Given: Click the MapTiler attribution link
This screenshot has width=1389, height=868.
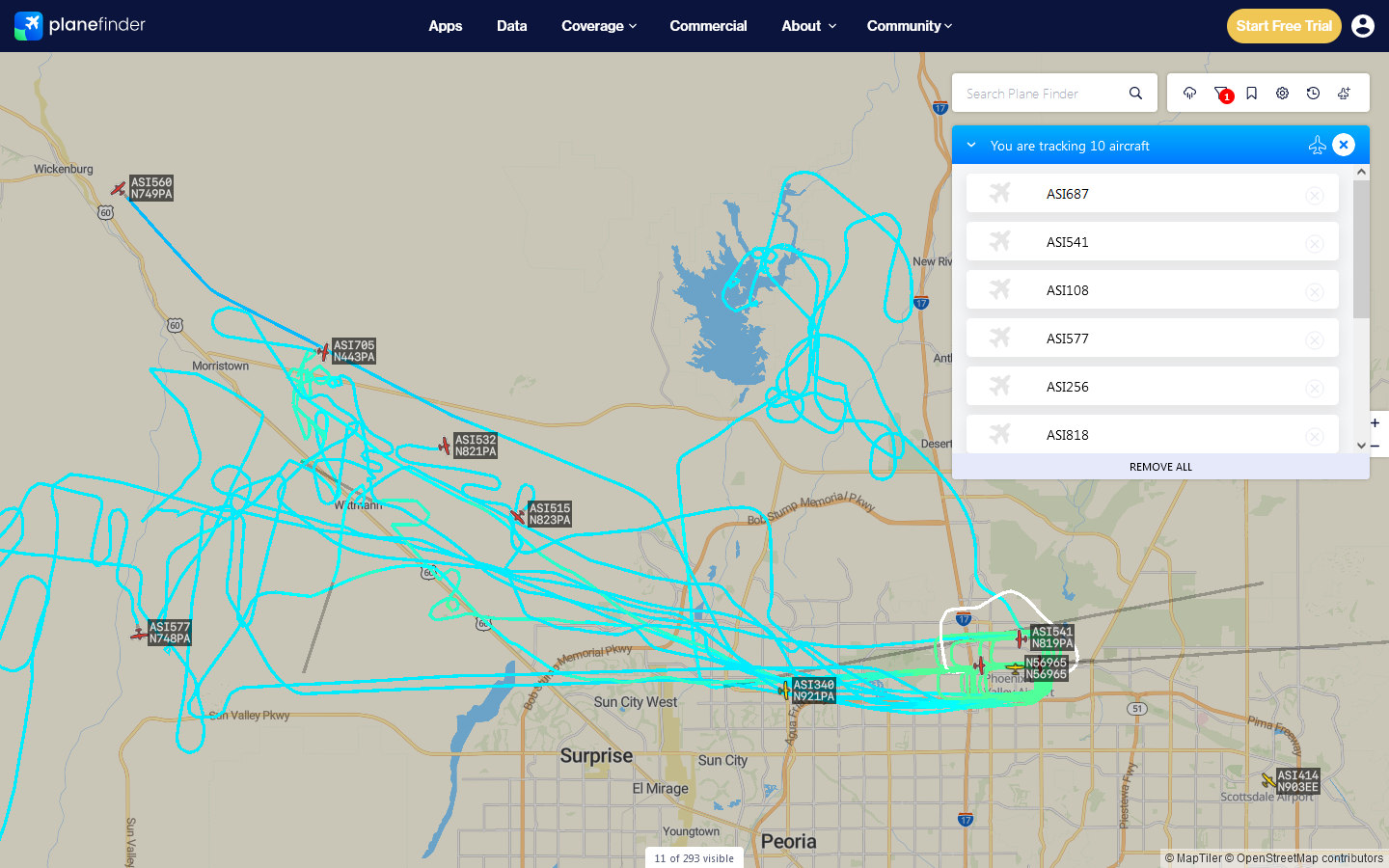Looking at the screenshot, I should [x=1193, y=858].
